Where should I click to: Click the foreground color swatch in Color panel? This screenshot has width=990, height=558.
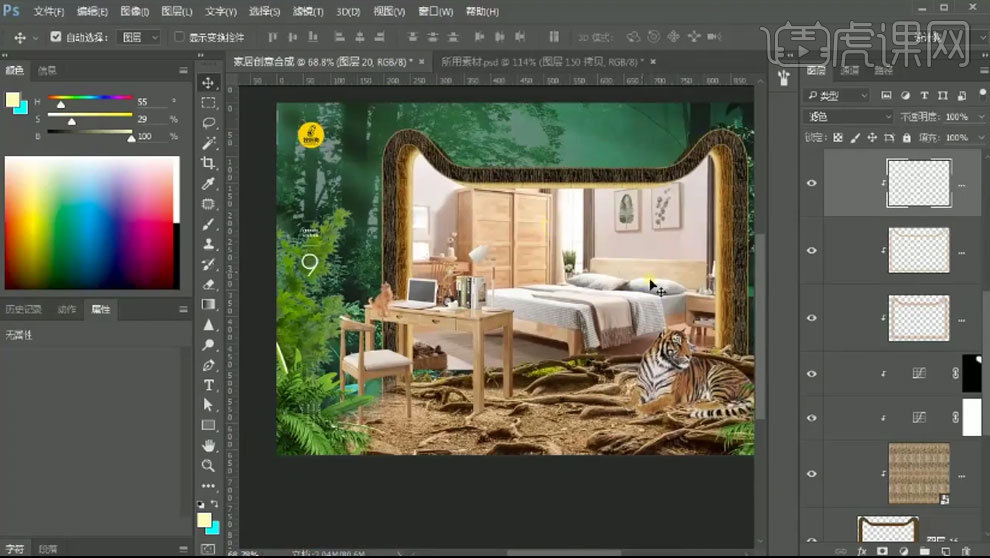pyautogui.click(x=12, y=99)
